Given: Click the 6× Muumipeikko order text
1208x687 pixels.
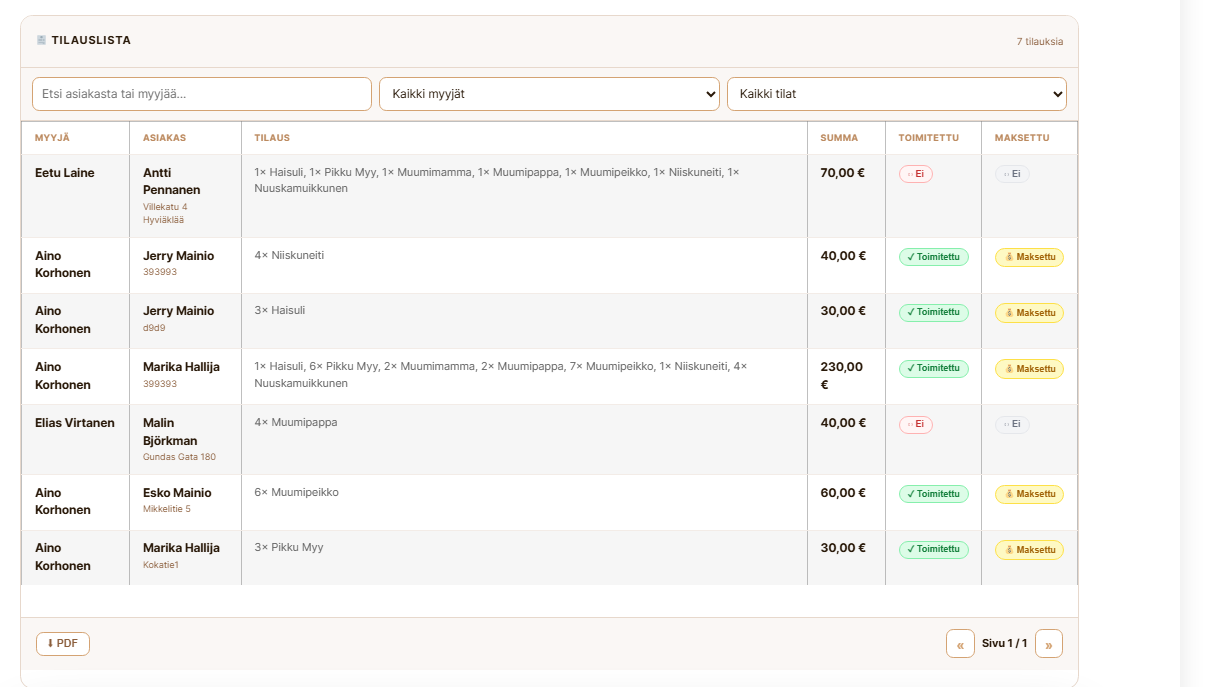Looking at the screenshot, I should (297, 493).
